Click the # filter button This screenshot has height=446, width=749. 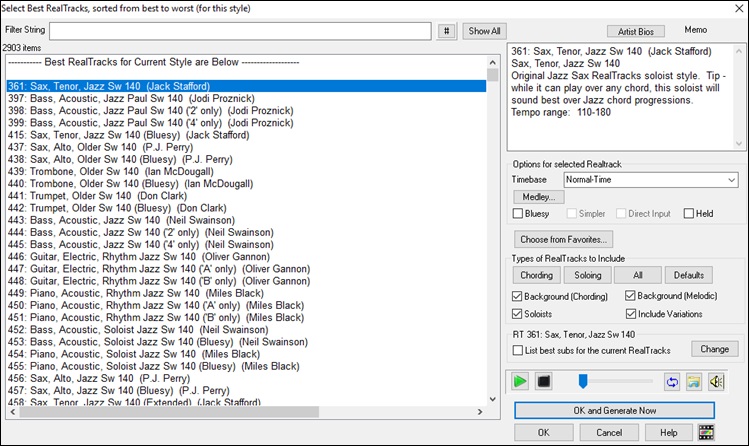tap(447, 31)
